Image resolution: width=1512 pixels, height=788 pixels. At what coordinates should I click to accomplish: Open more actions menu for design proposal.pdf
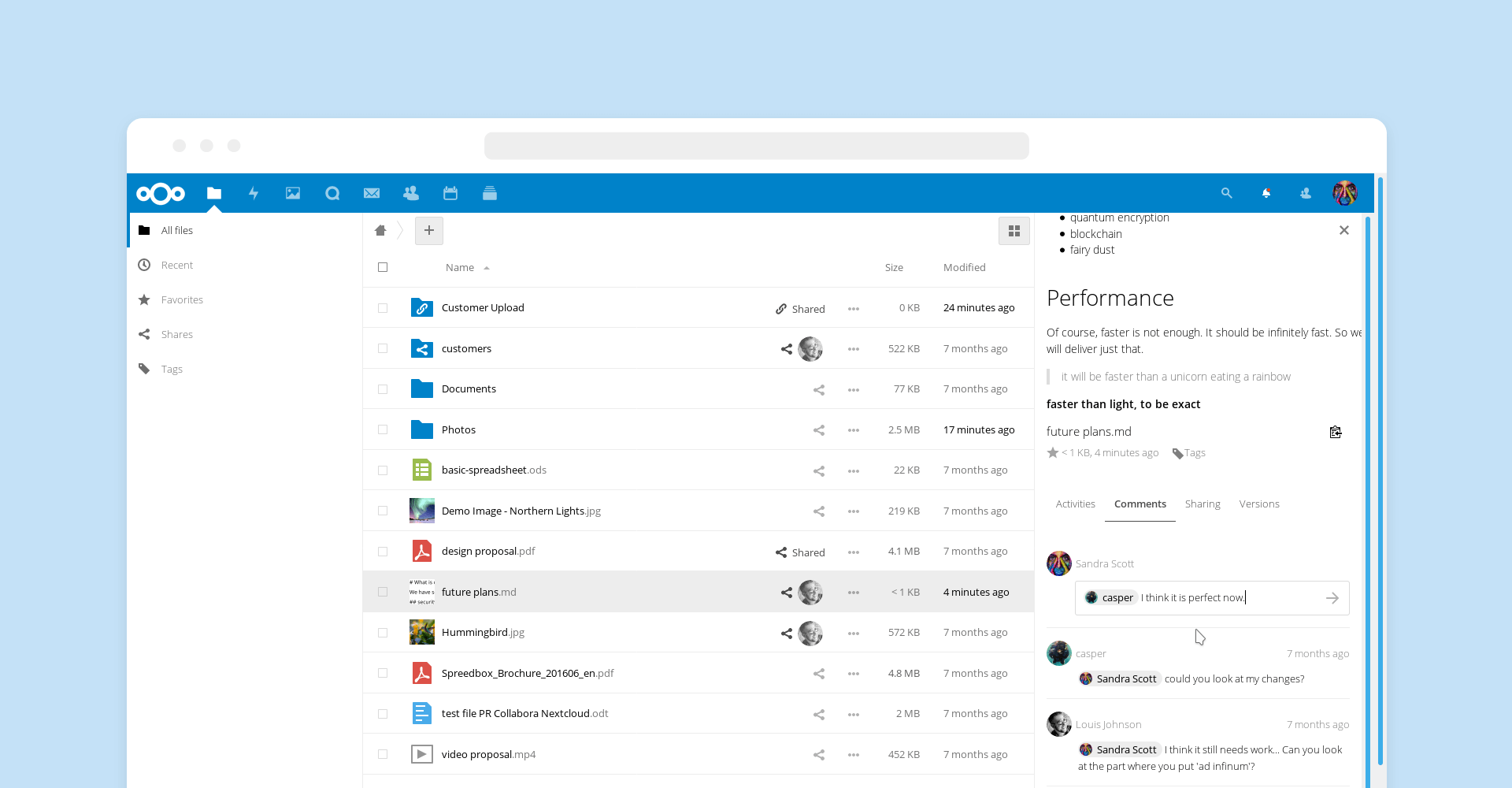[x=854, y=552]
